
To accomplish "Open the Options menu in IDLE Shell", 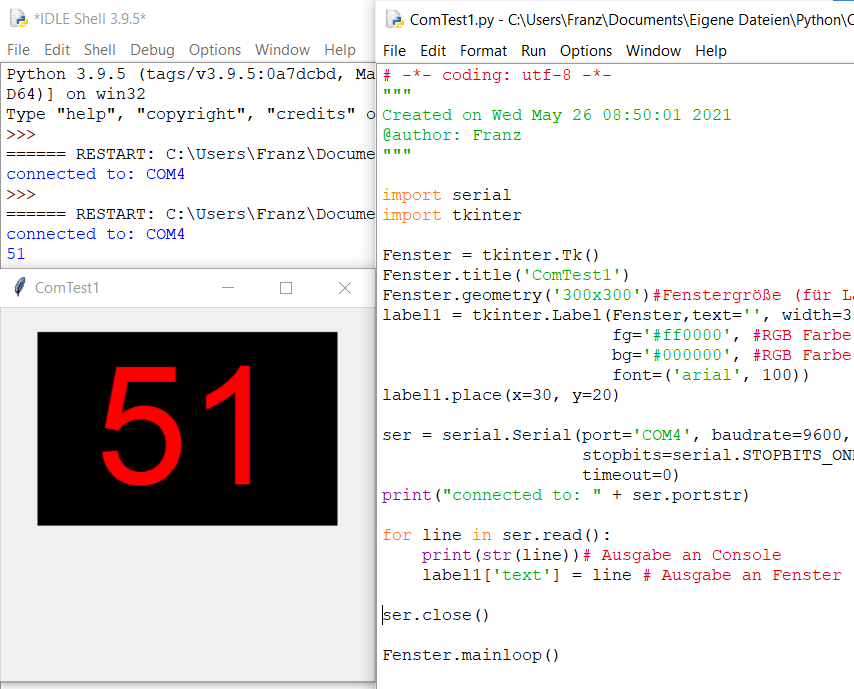I will pyautogui.click(x=215, y=50).
